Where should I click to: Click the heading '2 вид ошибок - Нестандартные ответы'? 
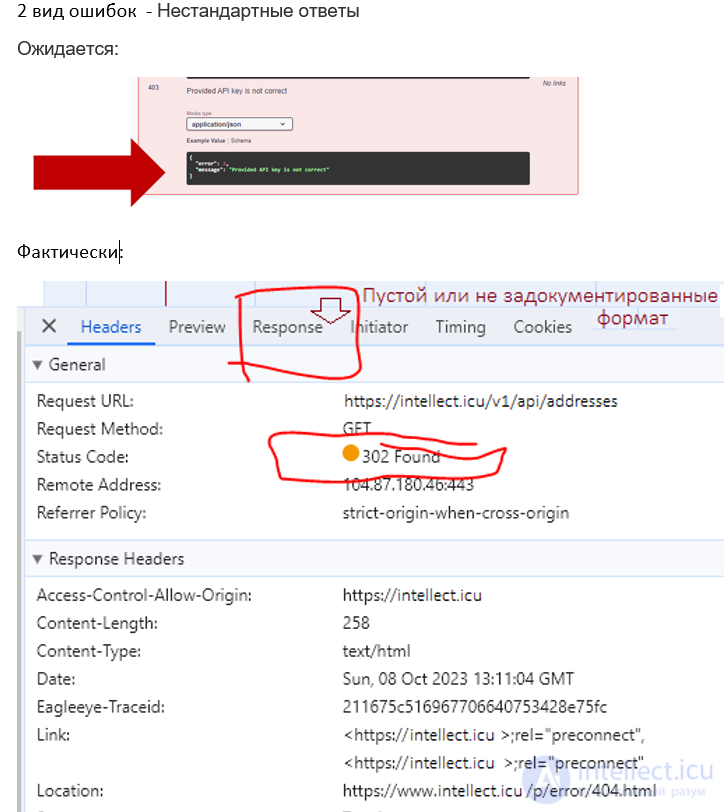coord(188,10)
